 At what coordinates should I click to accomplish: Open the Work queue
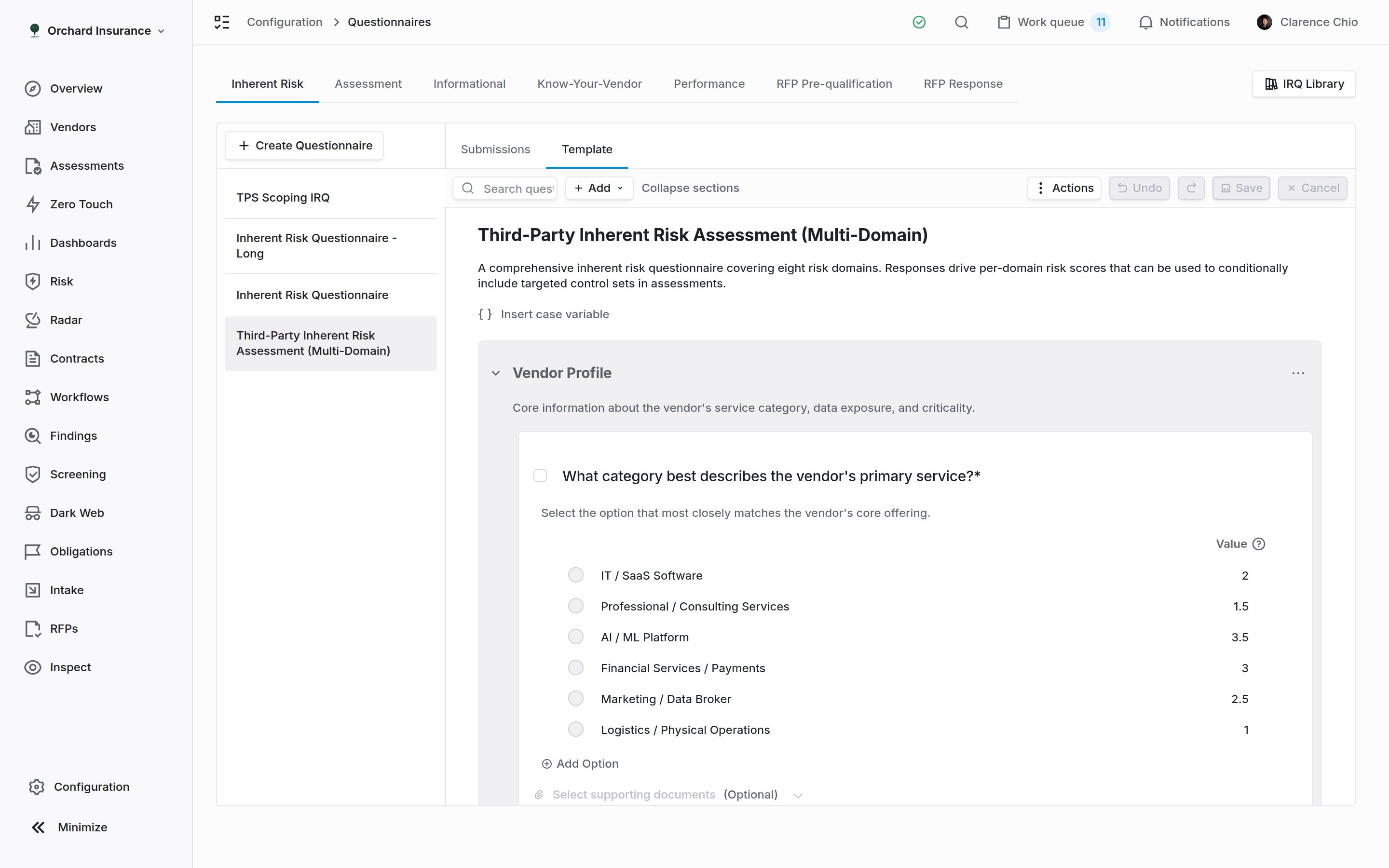(1054, 22)
